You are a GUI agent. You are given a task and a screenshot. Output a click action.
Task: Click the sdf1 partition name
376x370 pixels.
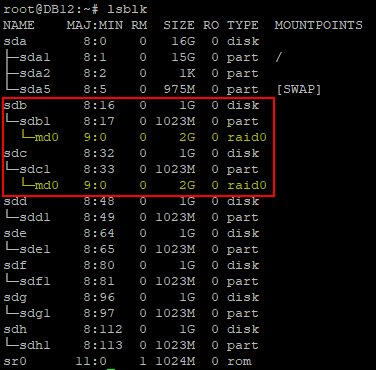35,281
